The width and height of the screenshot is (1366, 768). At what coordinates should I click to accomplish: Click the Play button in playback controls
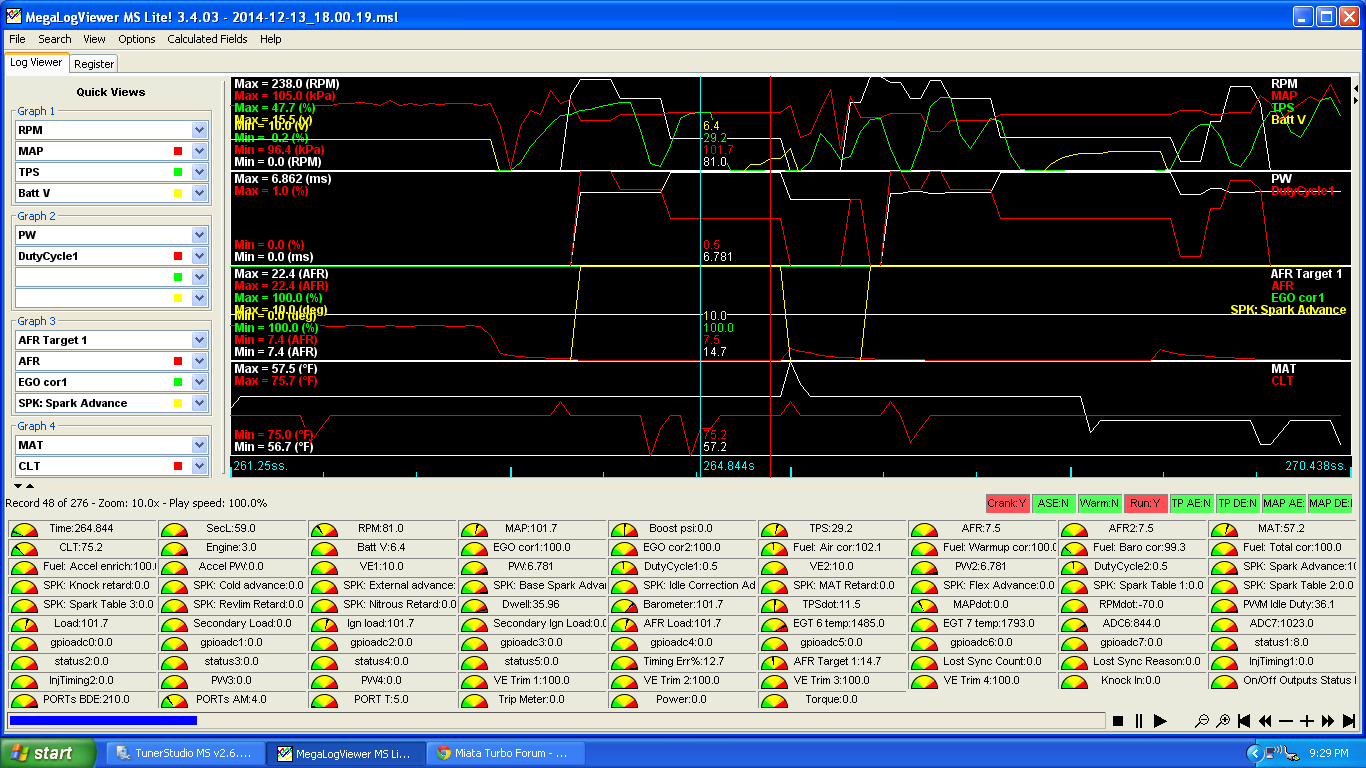[1161, 720]
